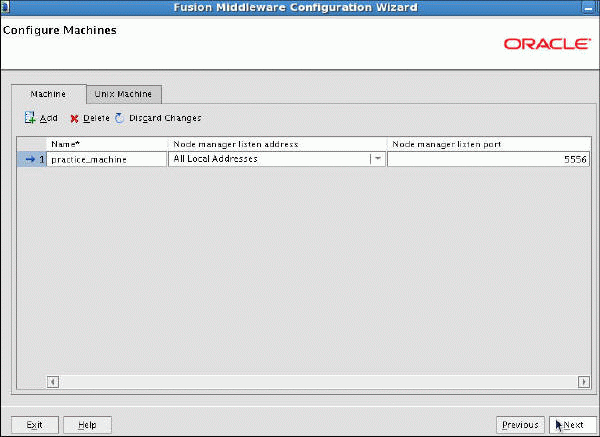The height and width of the screenshot is (437, 600).
Task: Select row 1 arrow indicator
Action: (x=30, y=159)
